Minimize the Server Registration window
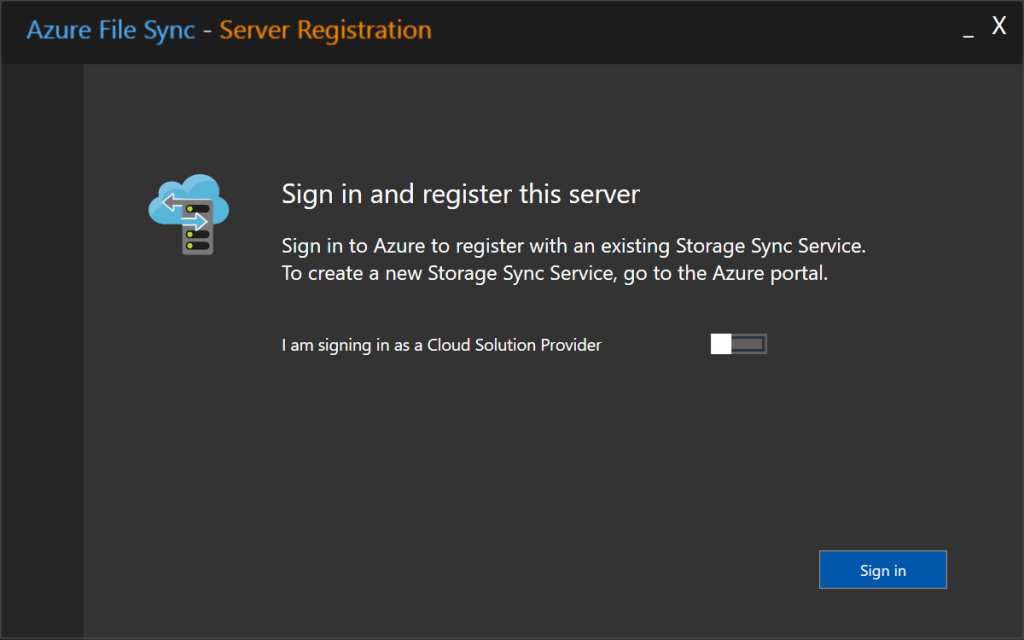The width and height of the screenshot is (1024, 640). [x=968, y=31]
